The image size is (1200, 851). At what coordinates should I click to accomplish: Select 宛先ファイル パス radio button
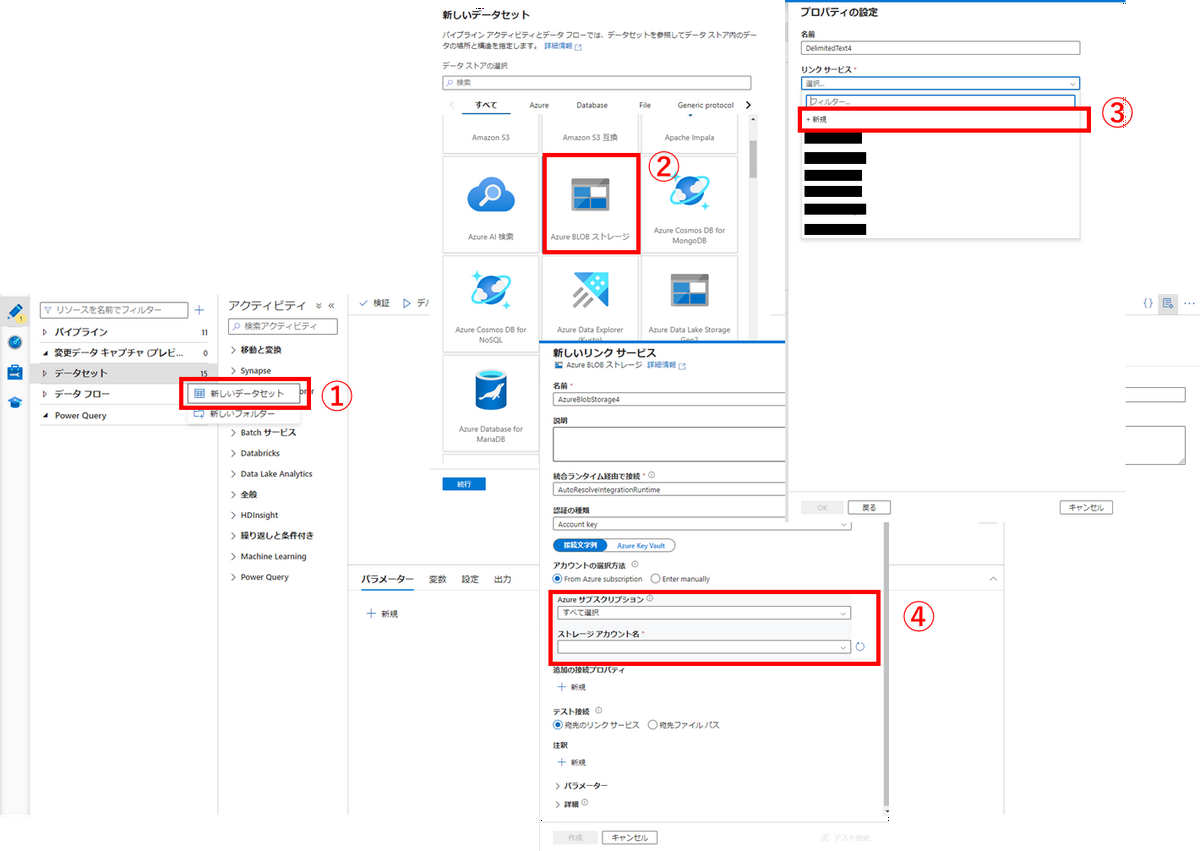click(x=653, y=725)
